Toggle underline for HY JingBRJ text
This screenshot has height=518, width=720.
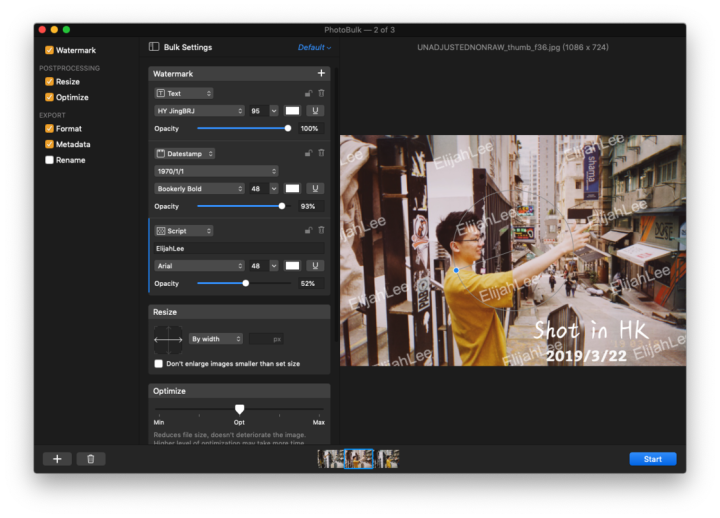tap(315, 111)
